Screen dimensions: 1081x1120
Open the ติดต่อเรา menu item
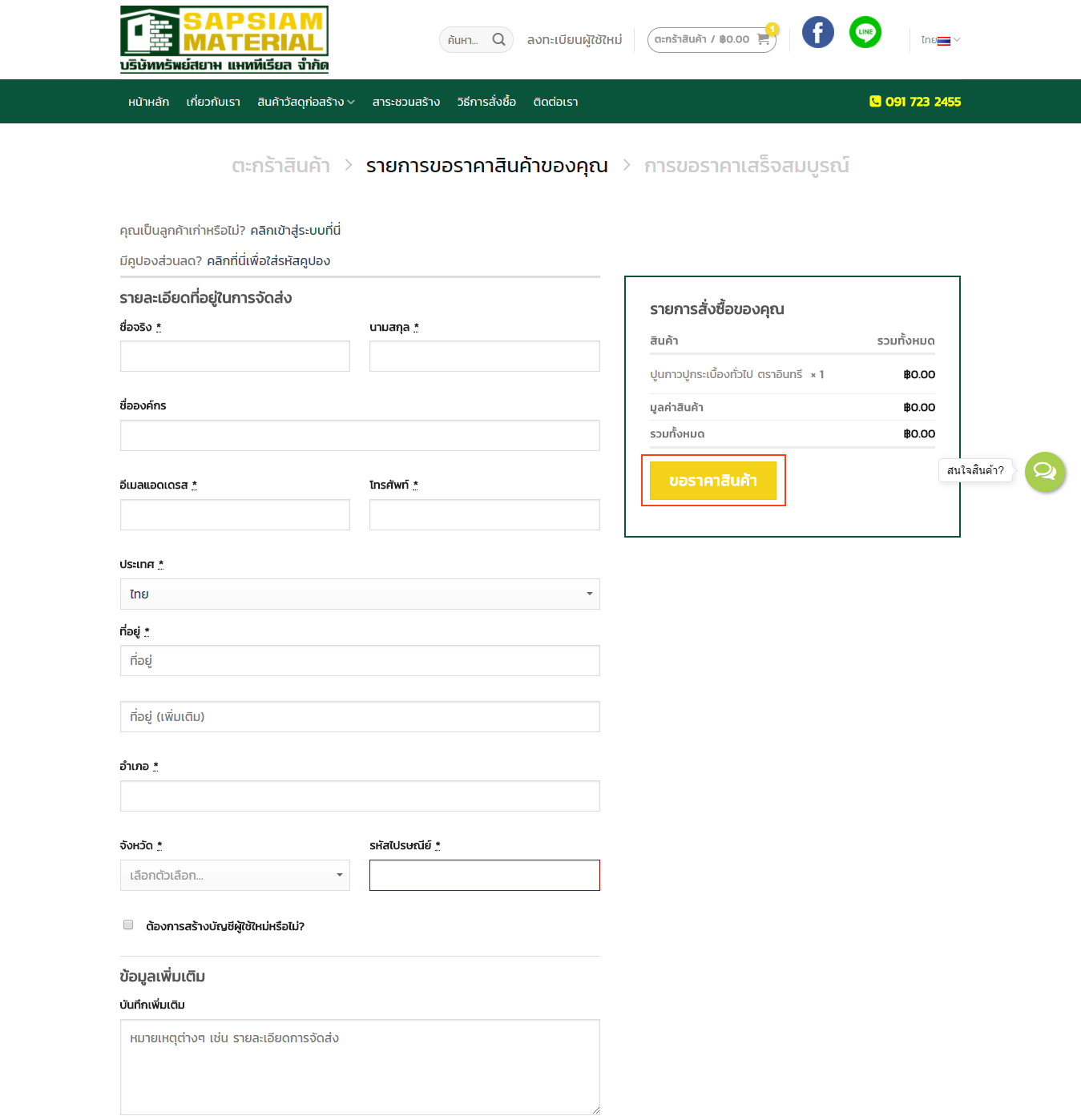coord(555,102)
